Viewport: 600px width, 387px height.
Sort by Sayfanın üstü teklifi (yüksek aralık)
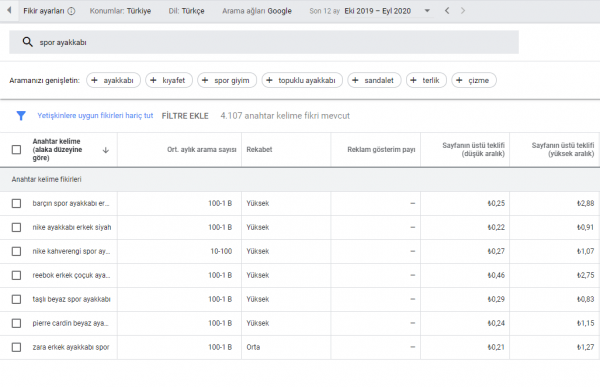[562, 150]
